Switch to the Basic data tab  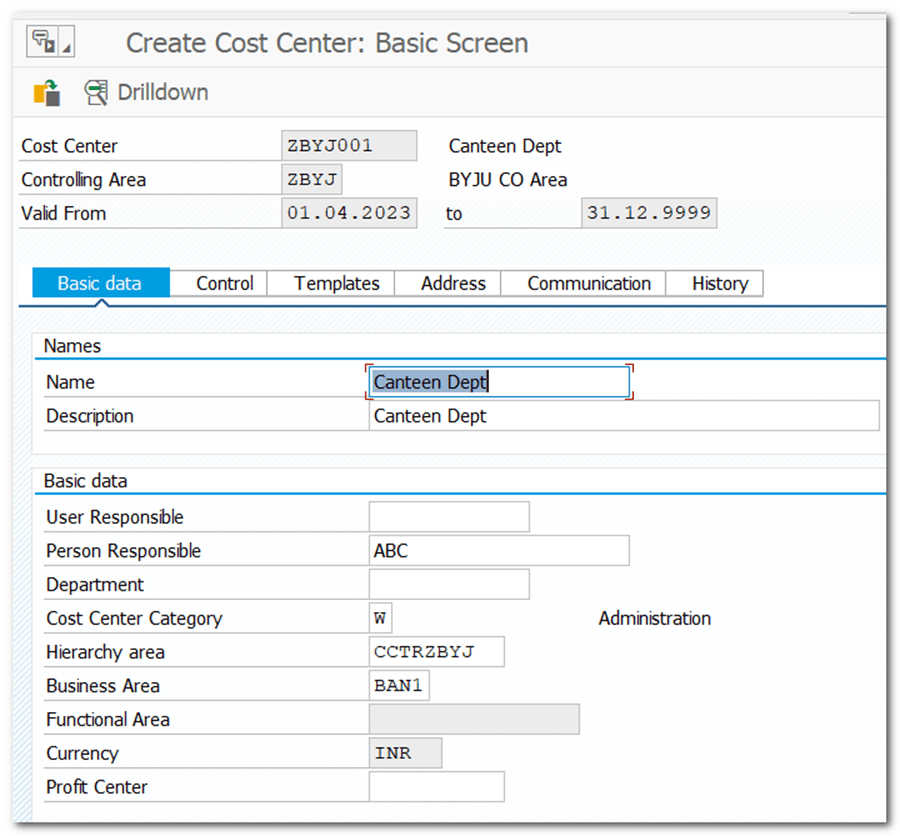pyautogui.click(x=100, y=283)
